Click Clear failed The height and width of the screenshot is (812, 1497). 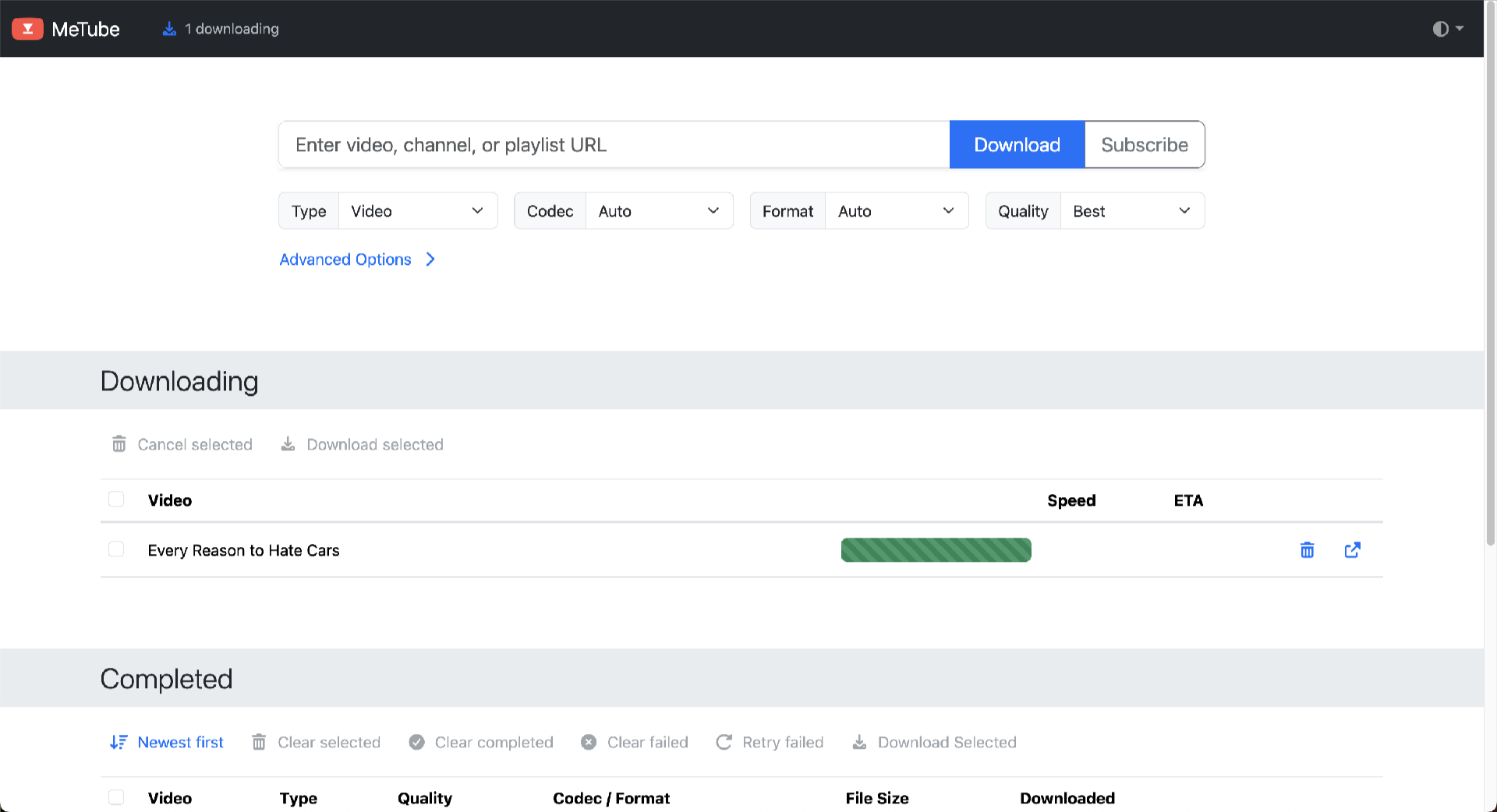click(635, 742)
